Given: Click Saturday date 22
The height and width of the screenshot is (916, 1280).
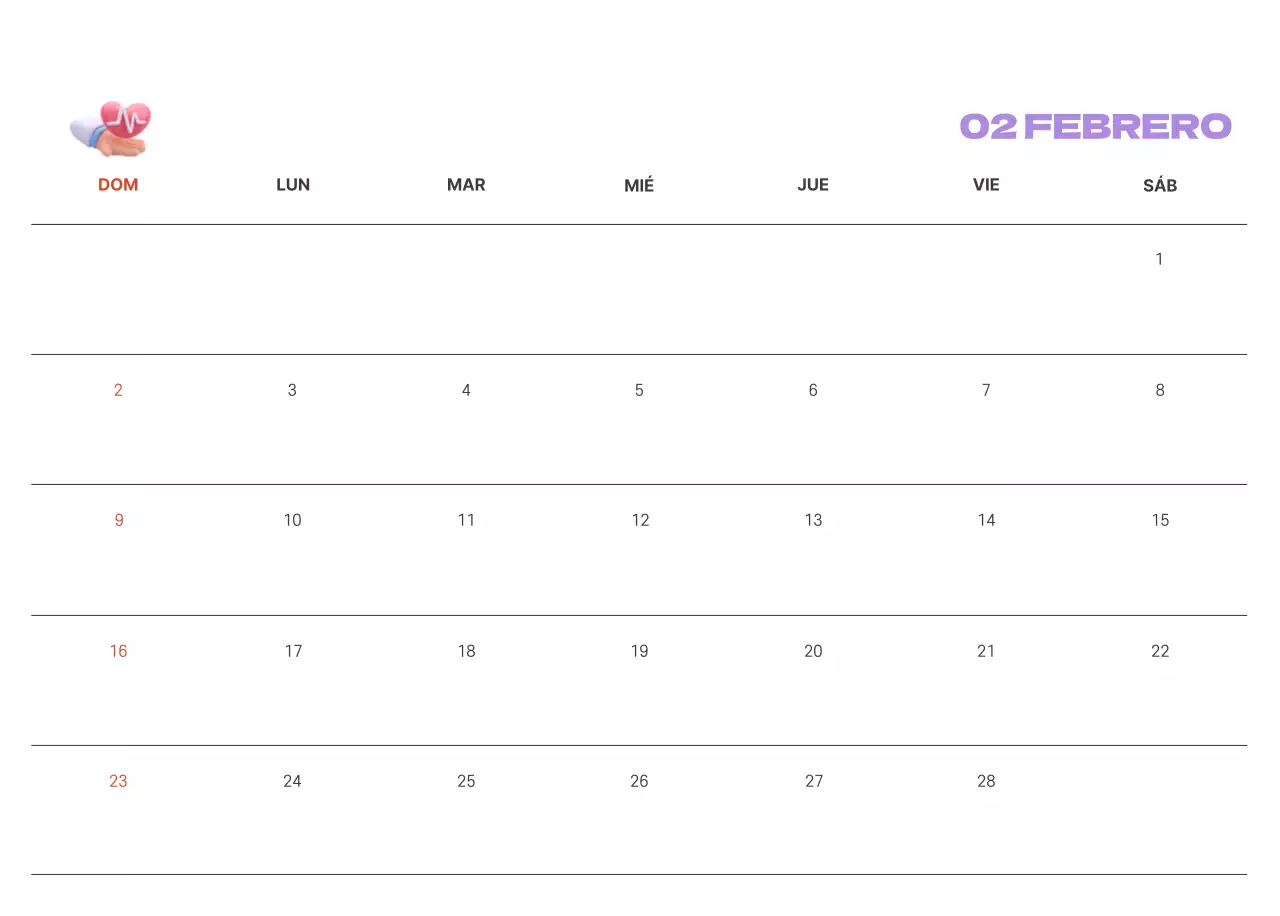Looking at the screenshot, I should click(x=1160, y=651).
